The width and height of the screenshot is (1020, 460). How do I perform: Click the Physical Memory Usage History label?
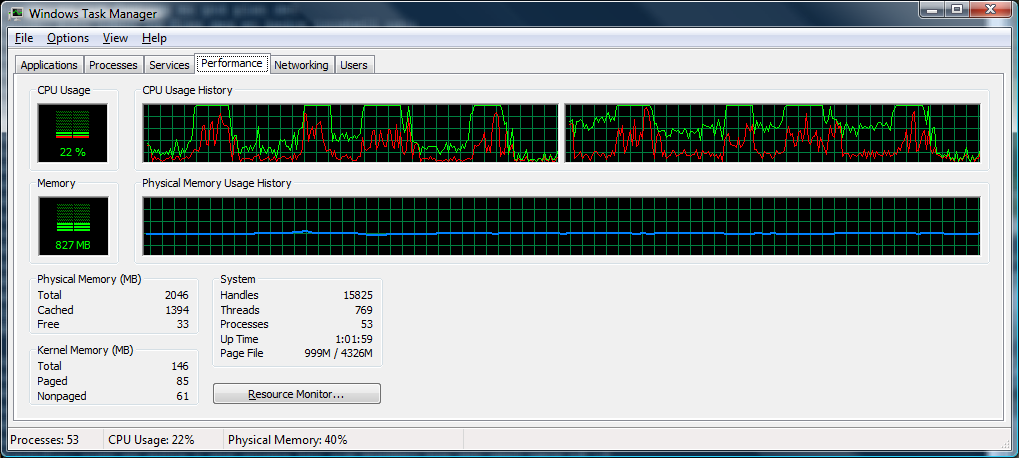point(217,183)
